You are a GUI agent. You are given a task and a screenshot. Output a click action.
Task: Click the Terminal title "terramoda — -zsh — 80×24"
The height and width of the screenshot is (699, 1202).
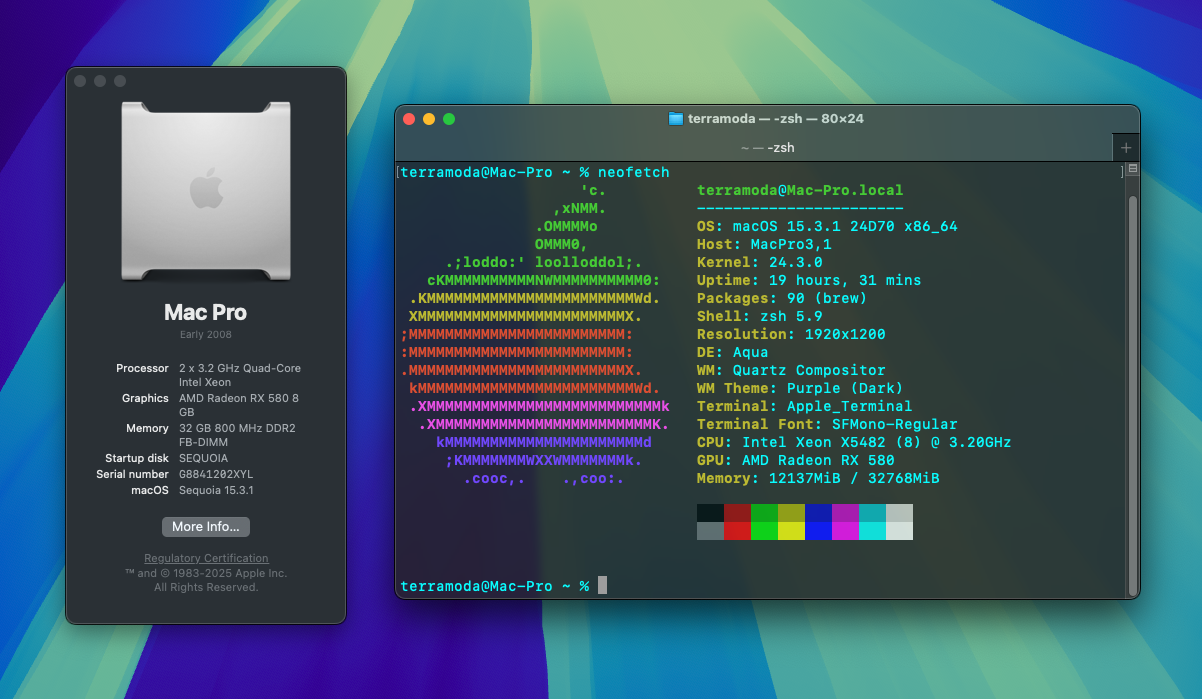pyautogui.click(x=775, y=118)
